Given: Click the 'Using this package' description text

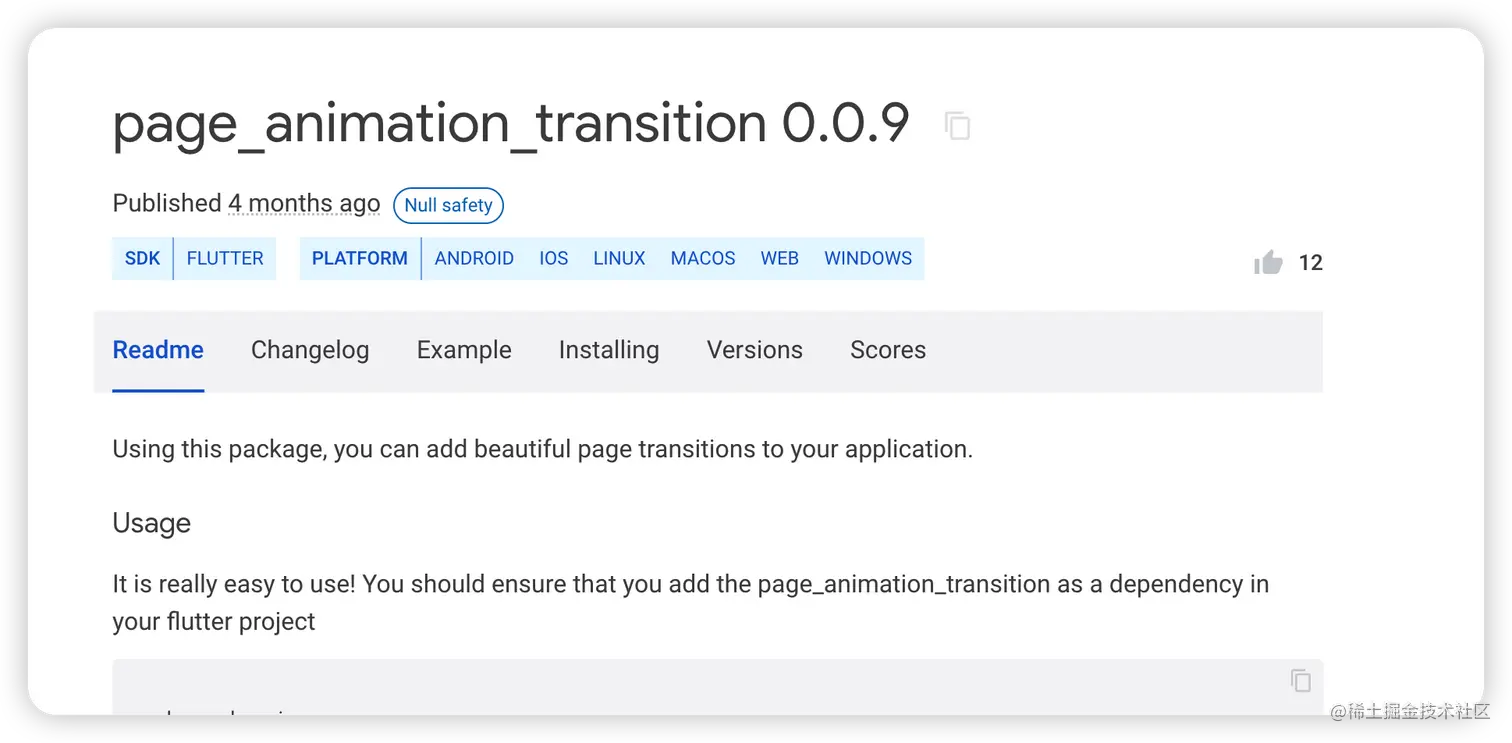Looking at the screenshot, I should coord(542,449).
